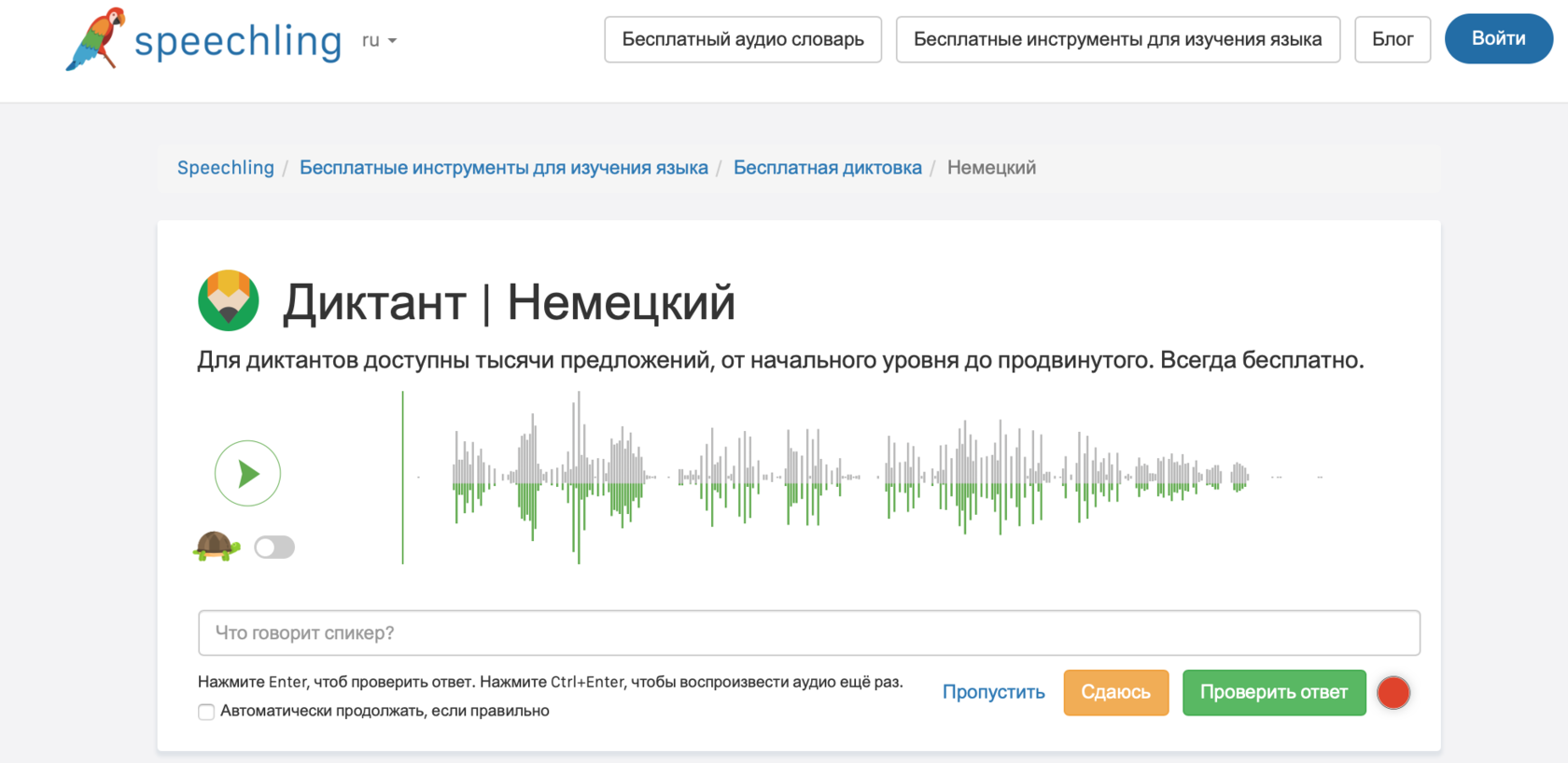Go to the 'Блог' page
This screenshot has width=1568, height=763.
pos(1392,39)
